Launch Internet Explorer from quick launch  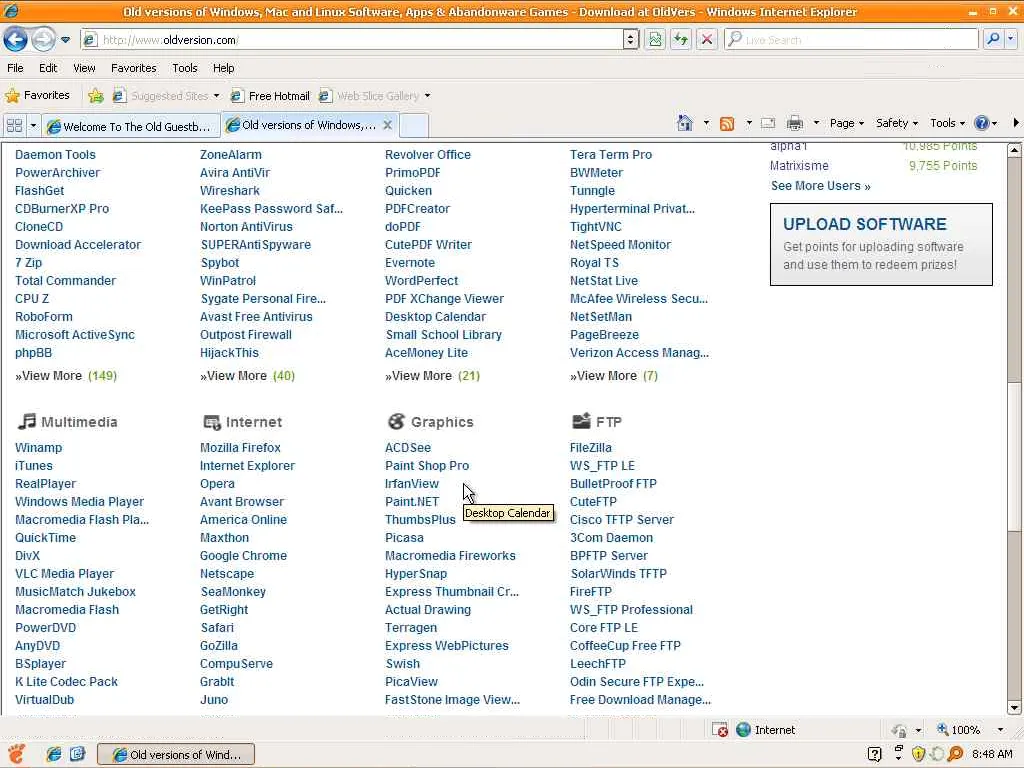pyautogui.click(x=54, y=754)
